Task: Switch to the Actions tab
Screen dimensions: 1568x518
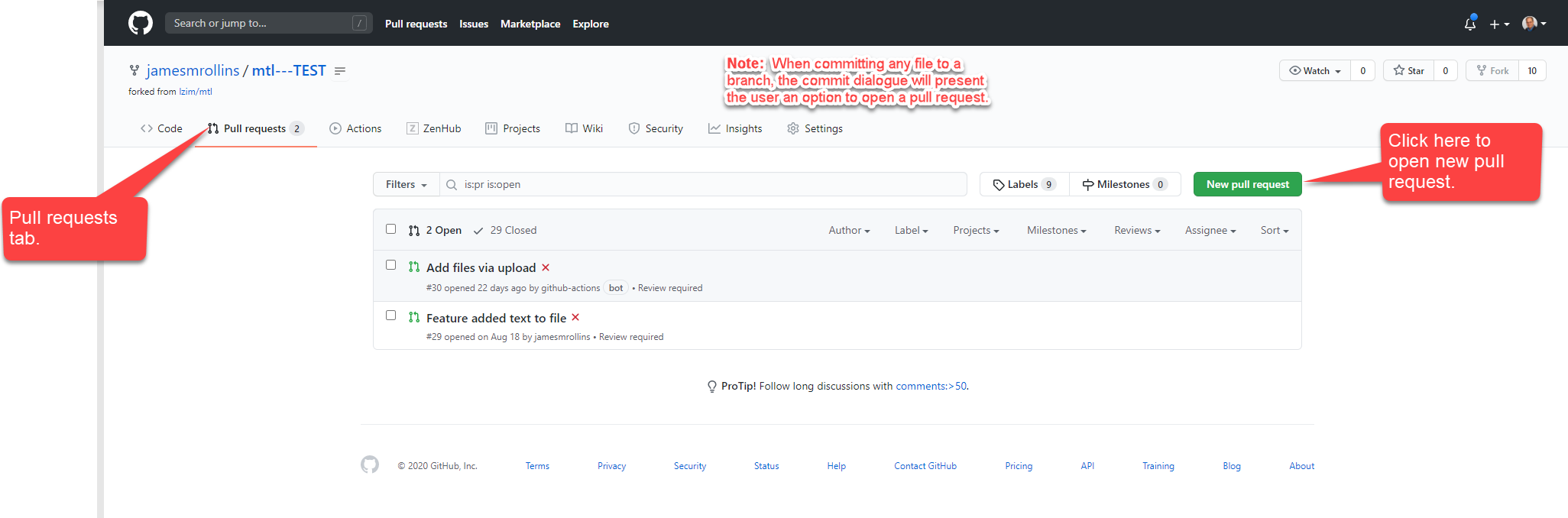Action: coord(355,128)
